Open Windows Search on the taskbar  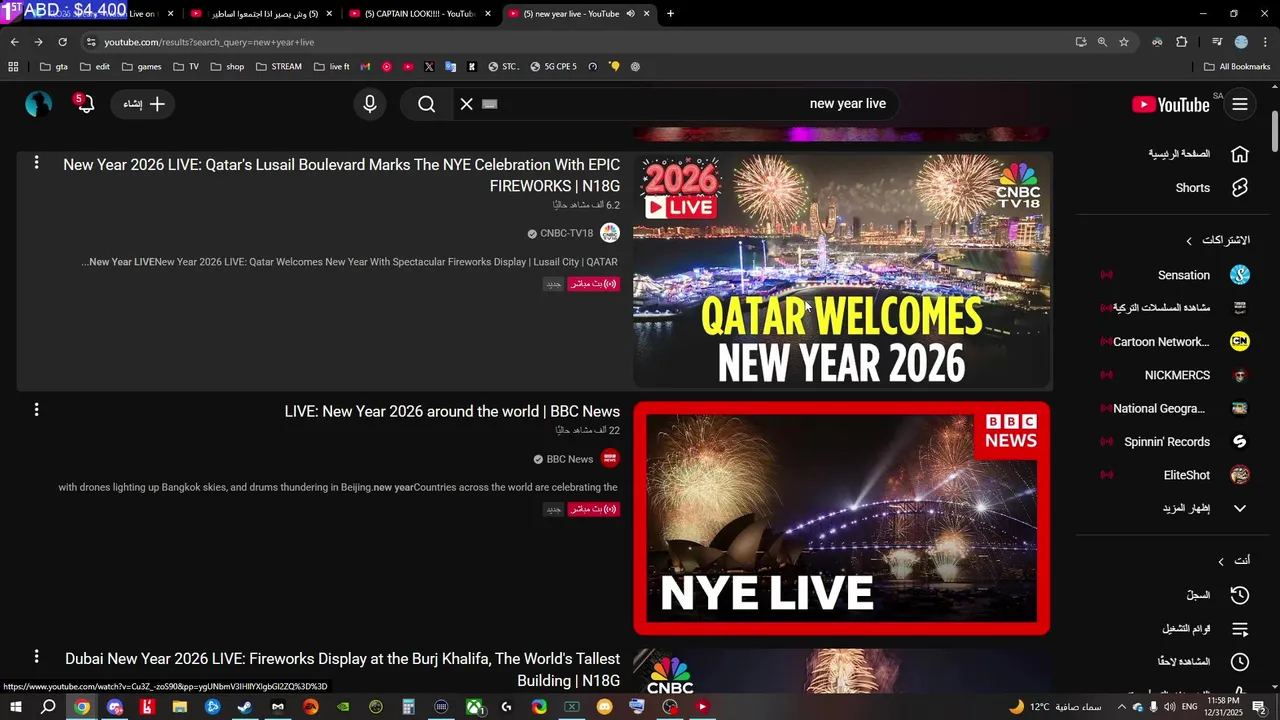coord(48,707)
